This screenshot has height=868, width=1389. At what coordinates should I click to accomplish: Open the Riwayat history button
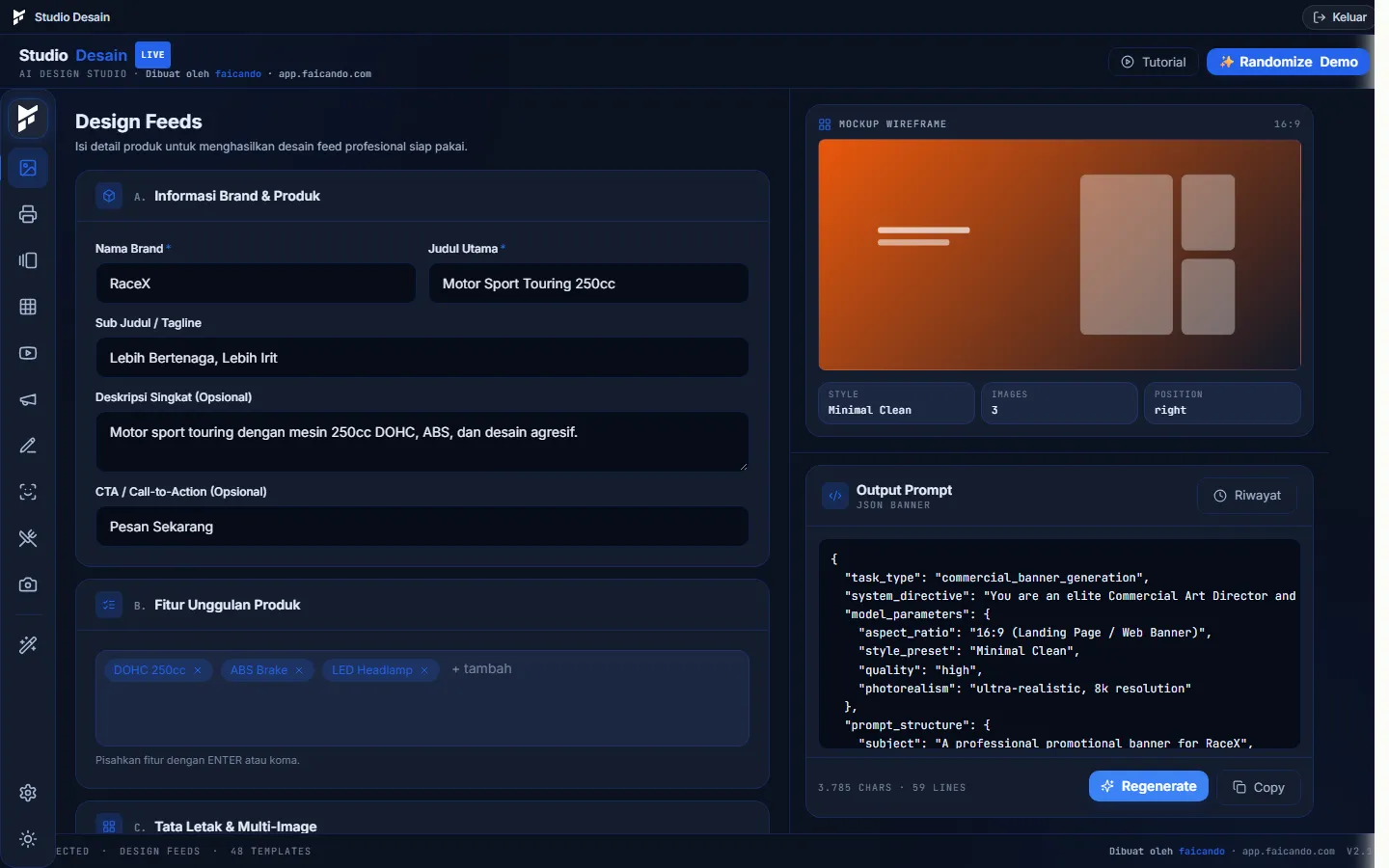coord(1247,496)
